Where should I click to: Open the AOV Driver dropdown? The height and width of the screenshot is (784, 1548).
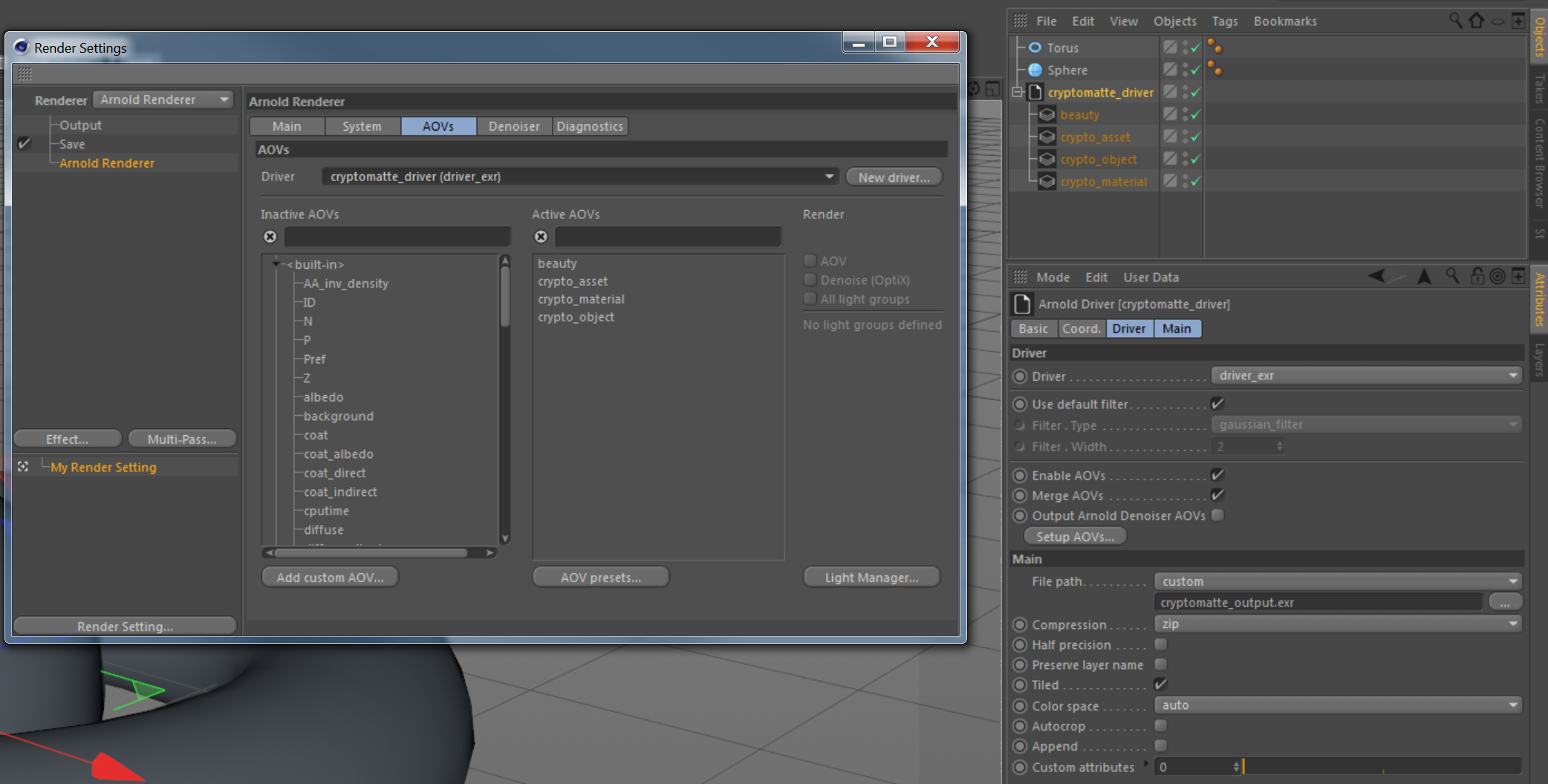coord(580,177)
